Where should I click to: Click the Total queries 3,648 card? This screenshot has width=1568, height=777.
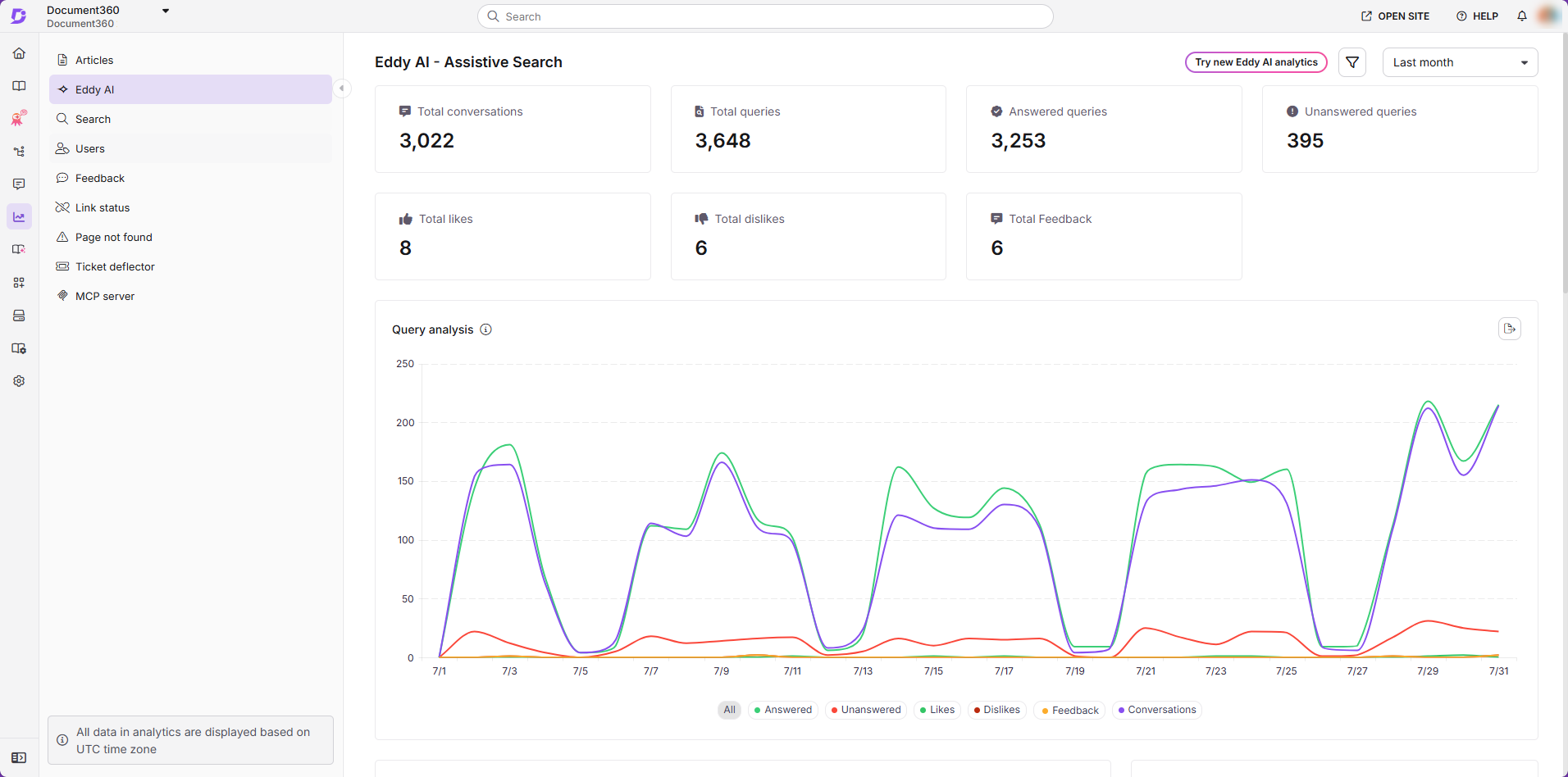tap(809, 129)
